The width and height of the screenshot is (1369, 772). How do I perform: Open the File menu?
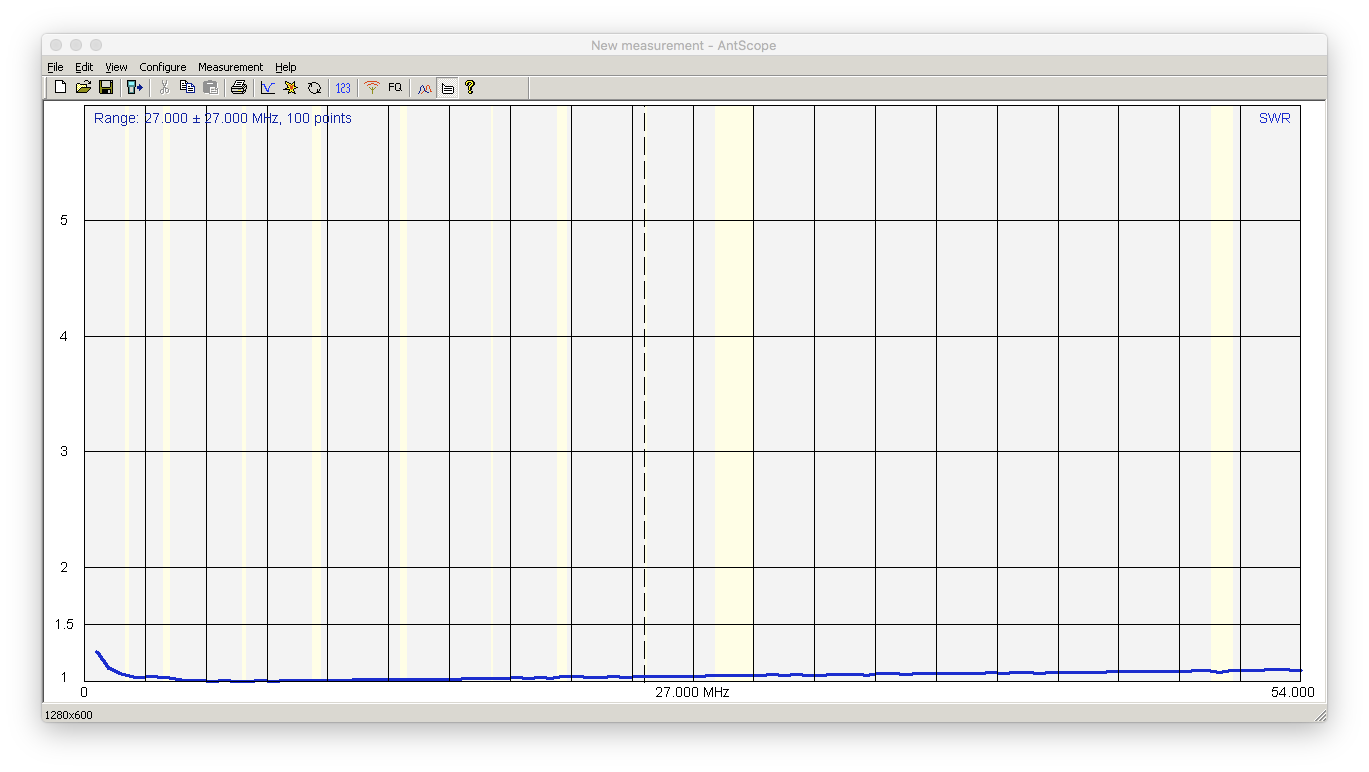coord(55,67)
